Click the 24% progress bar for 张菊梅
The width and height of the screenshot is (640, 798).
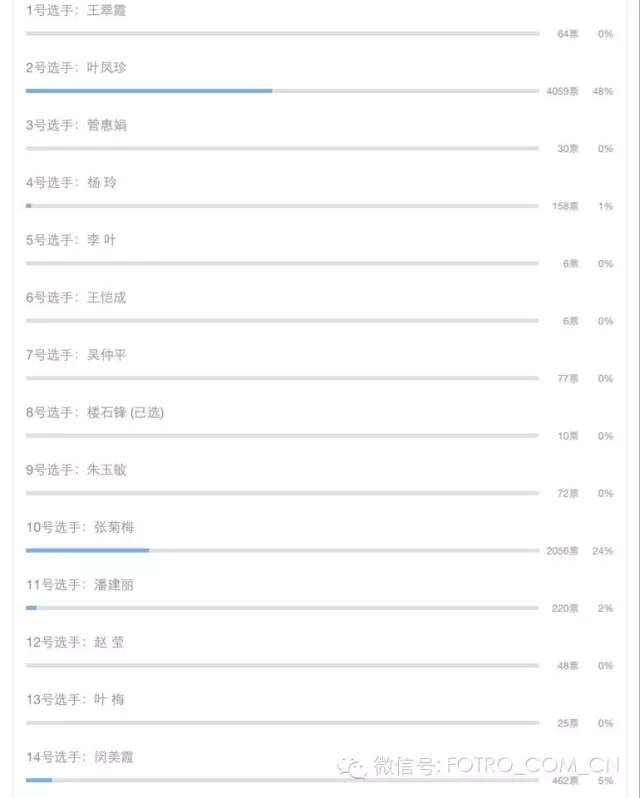pyautogui.click(x=282, y=551)
